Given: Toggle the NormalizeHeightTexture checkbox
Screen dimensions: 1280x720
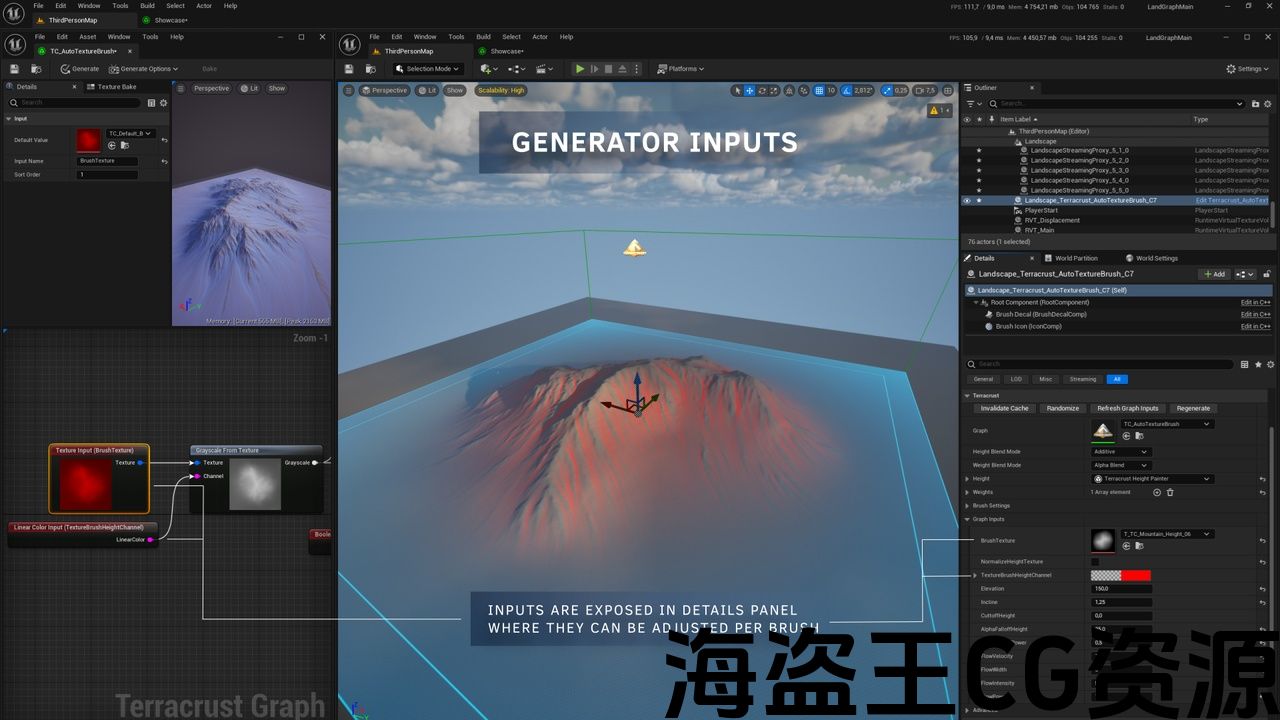Looking at the screenshot, I should 1095,562.
